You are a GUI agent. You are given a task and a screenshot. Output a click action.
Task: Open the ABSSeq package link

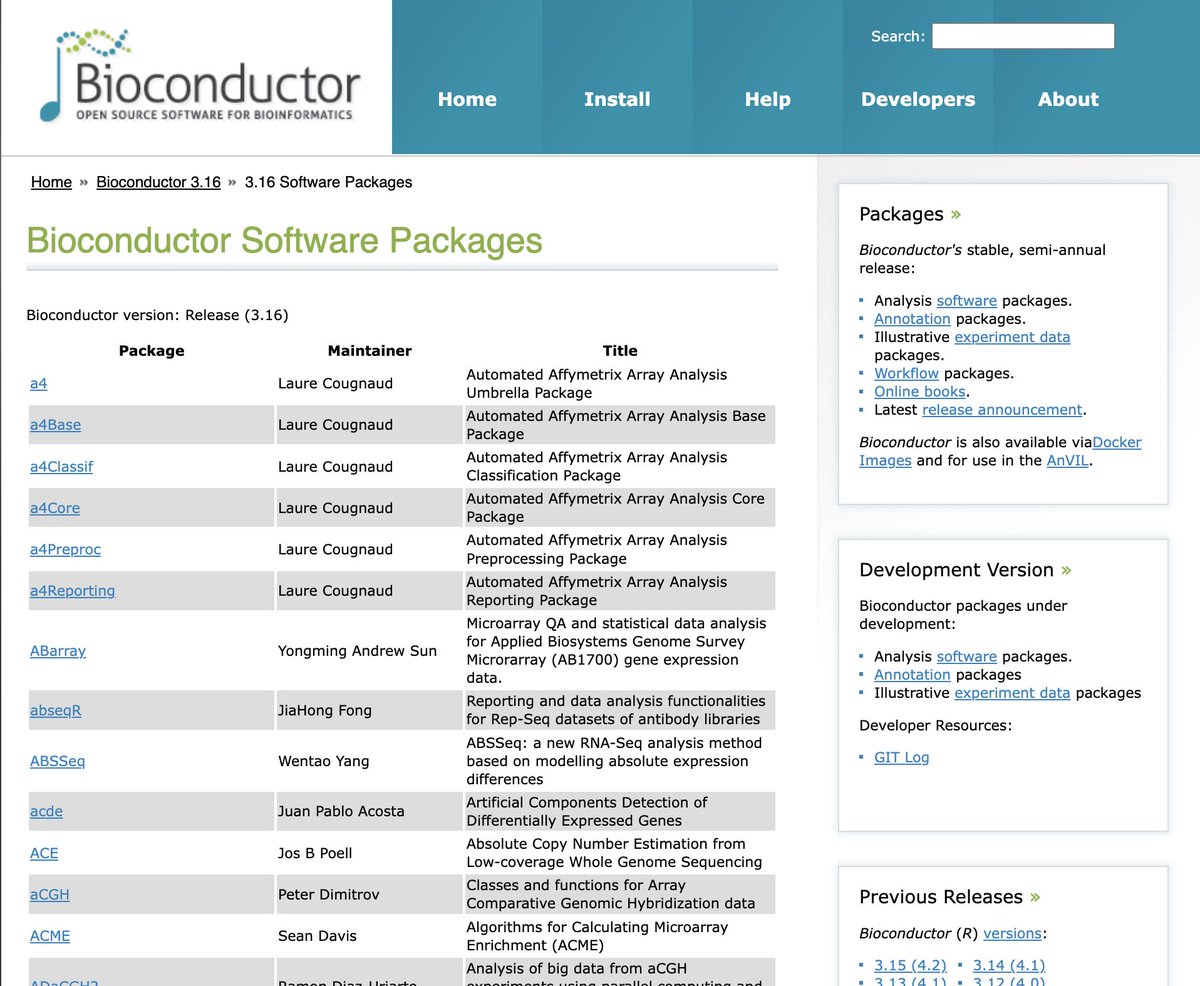point(58,761)
